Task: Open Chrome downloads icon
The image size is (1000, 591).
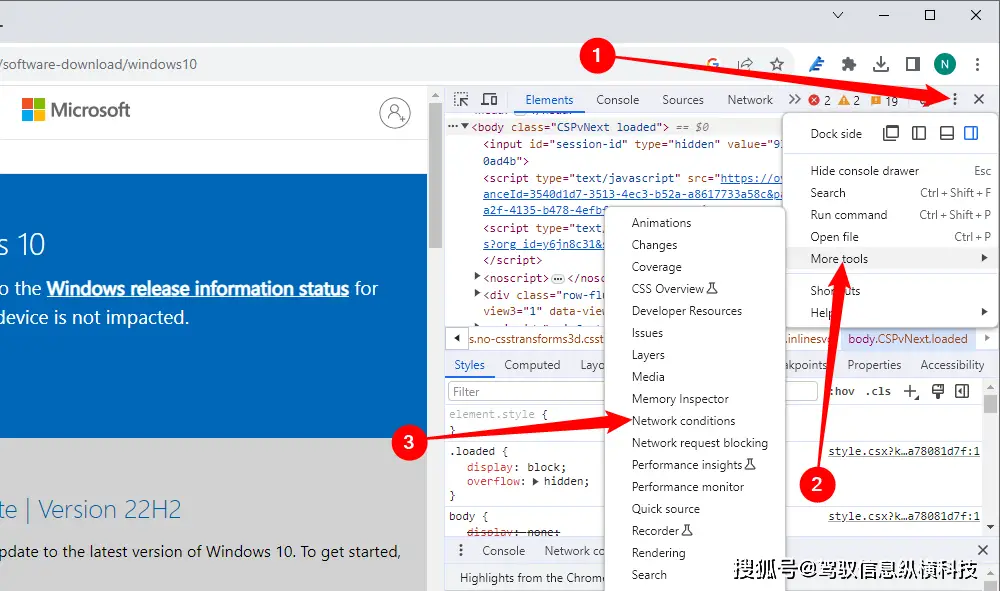Action: (881, 64)
